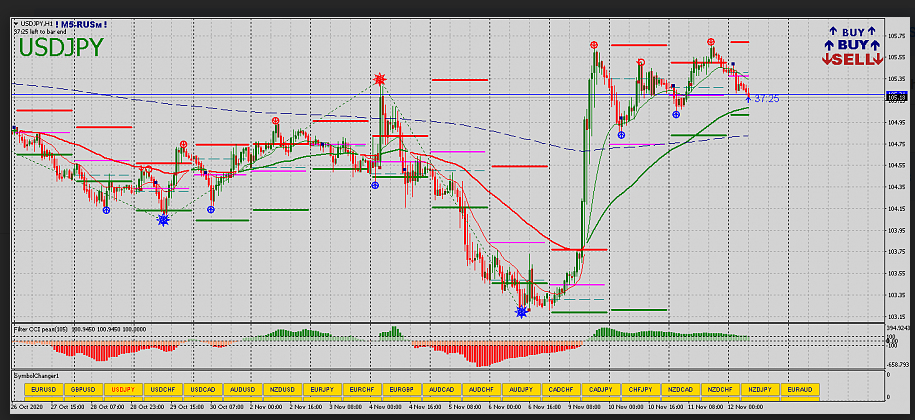The height and width of the screenshot is (420, 915).
Task: Choose EURGBP in symbol changer
Action: tap(401, 389)
